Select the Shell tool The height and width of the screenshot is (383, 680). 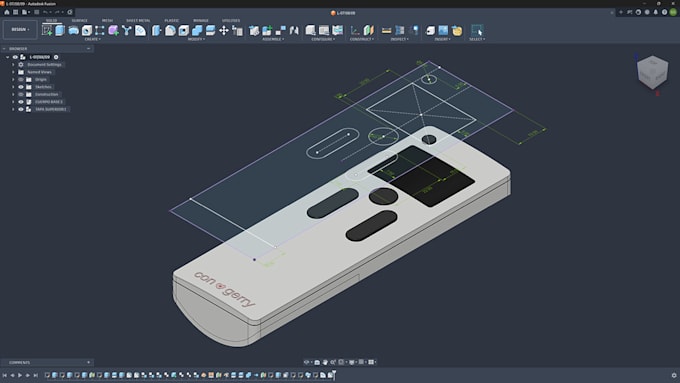[183, 30]
